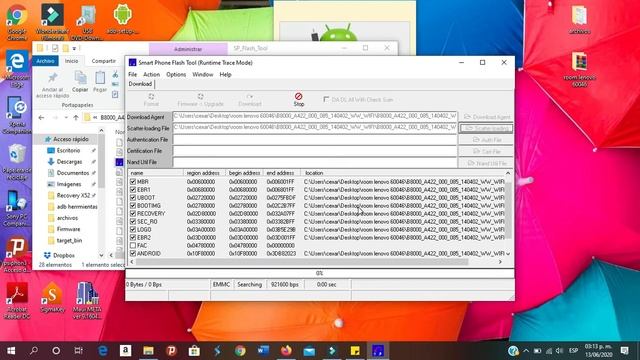Uncheck the MBR partition checkbox
The width and height of the screenshot is (640, 360).
click(x=133, y=182)
